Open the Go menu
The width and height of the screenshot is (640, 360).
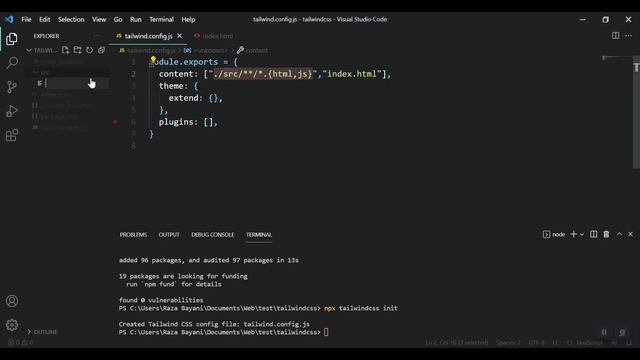click(x=118, y=19)
